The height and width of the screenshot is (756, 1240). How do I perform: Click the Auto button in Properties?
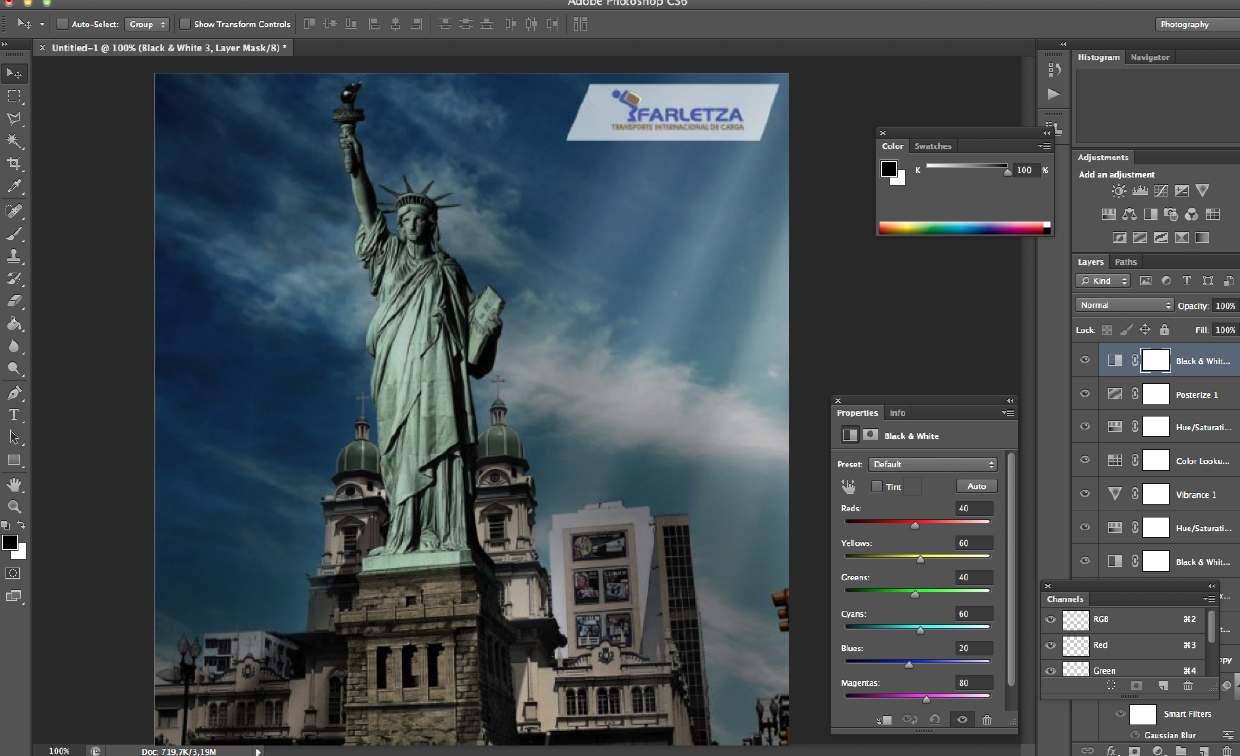click(x=976, y=486)
